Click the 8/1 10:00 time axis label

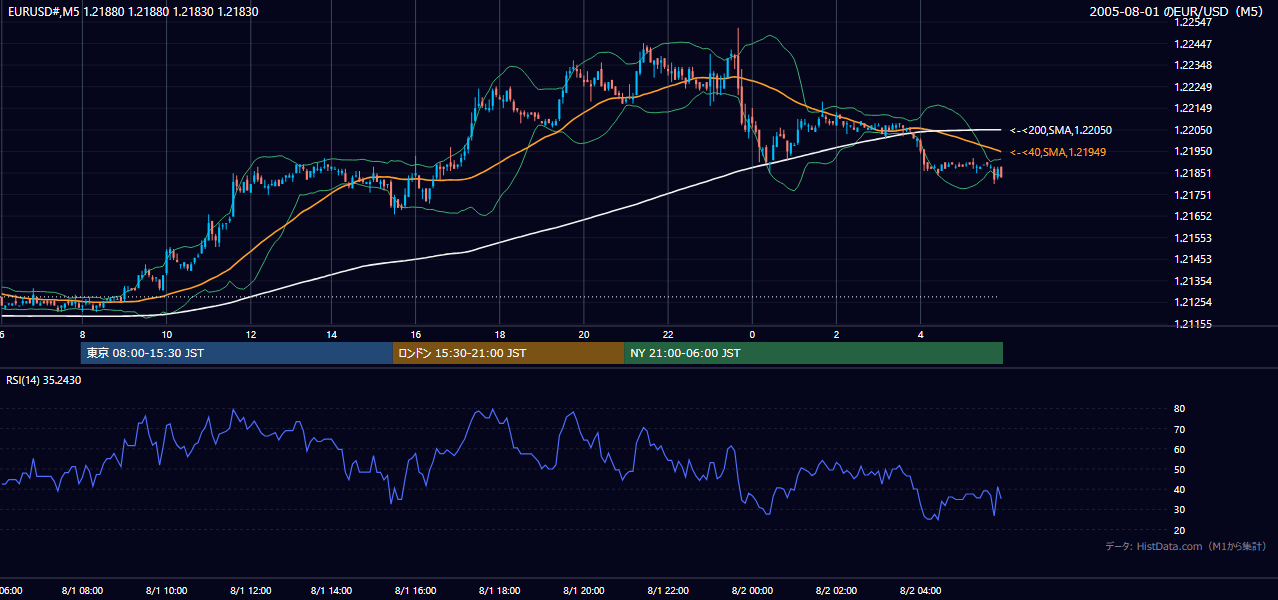[x=167, y=591]
